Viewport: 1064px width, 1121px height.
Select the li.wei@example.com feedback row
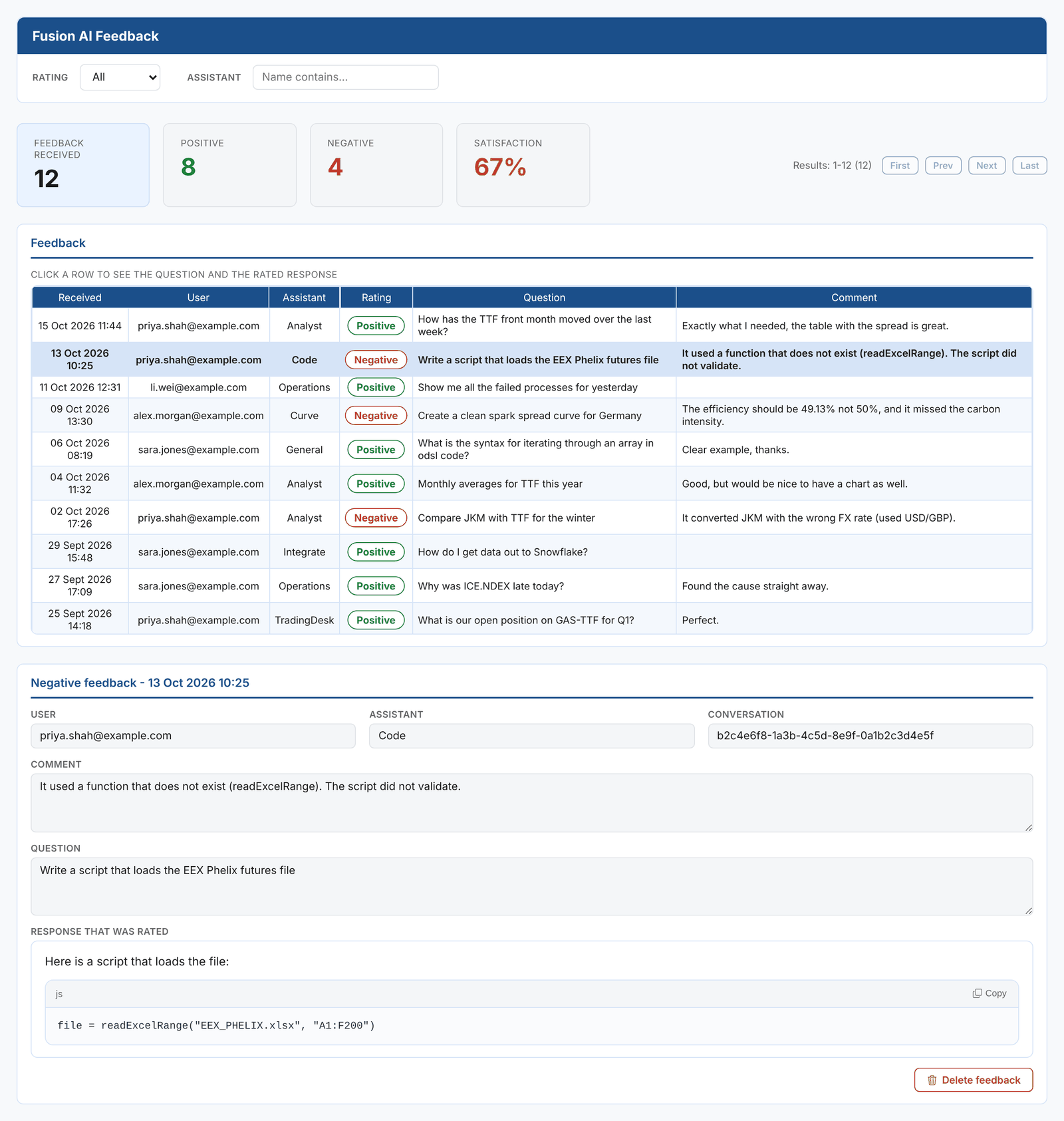tap(532, 387)
